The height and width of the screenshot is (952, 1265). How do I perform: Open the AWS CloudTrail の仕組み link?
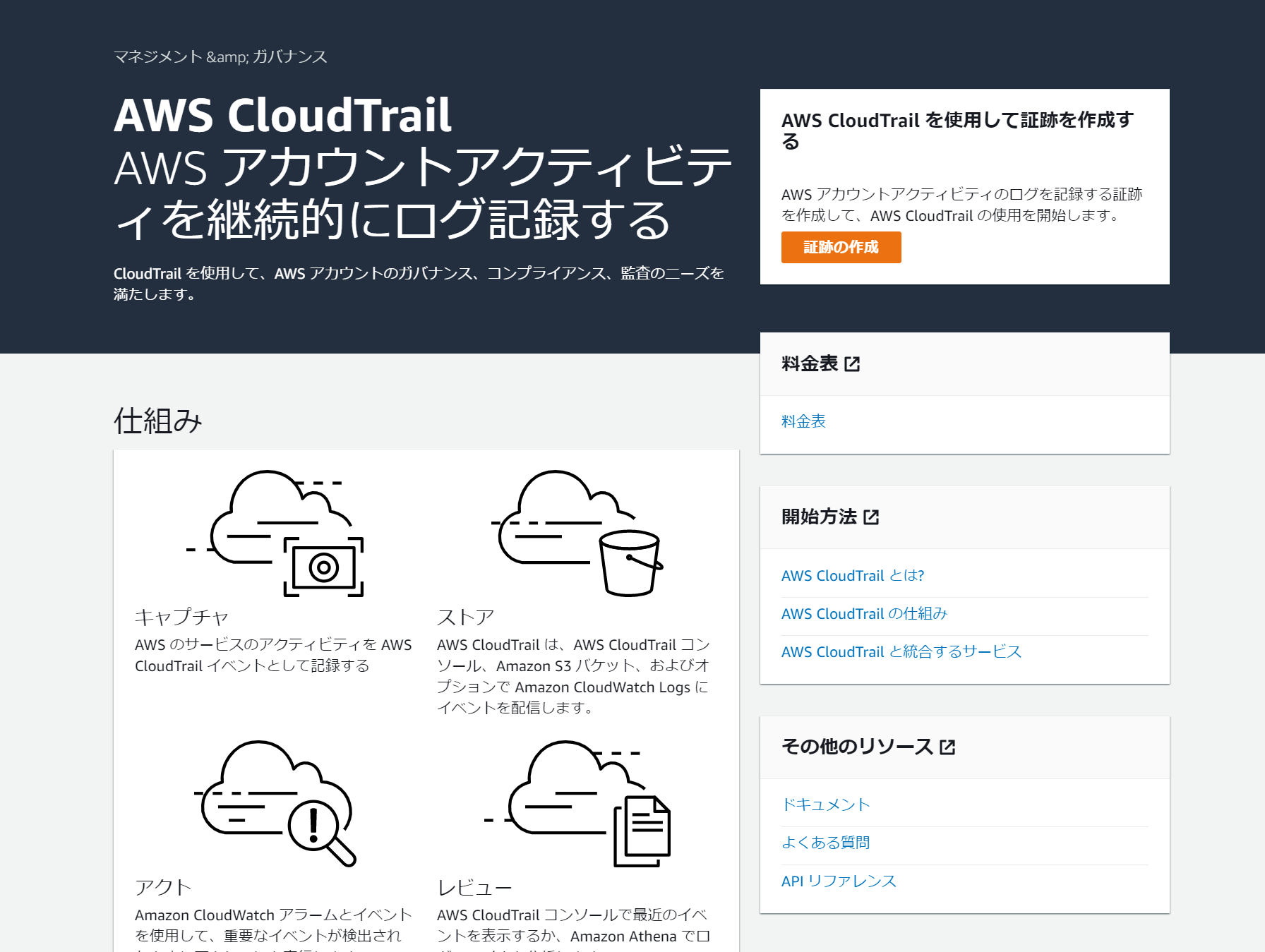click(x=864, y=614)
